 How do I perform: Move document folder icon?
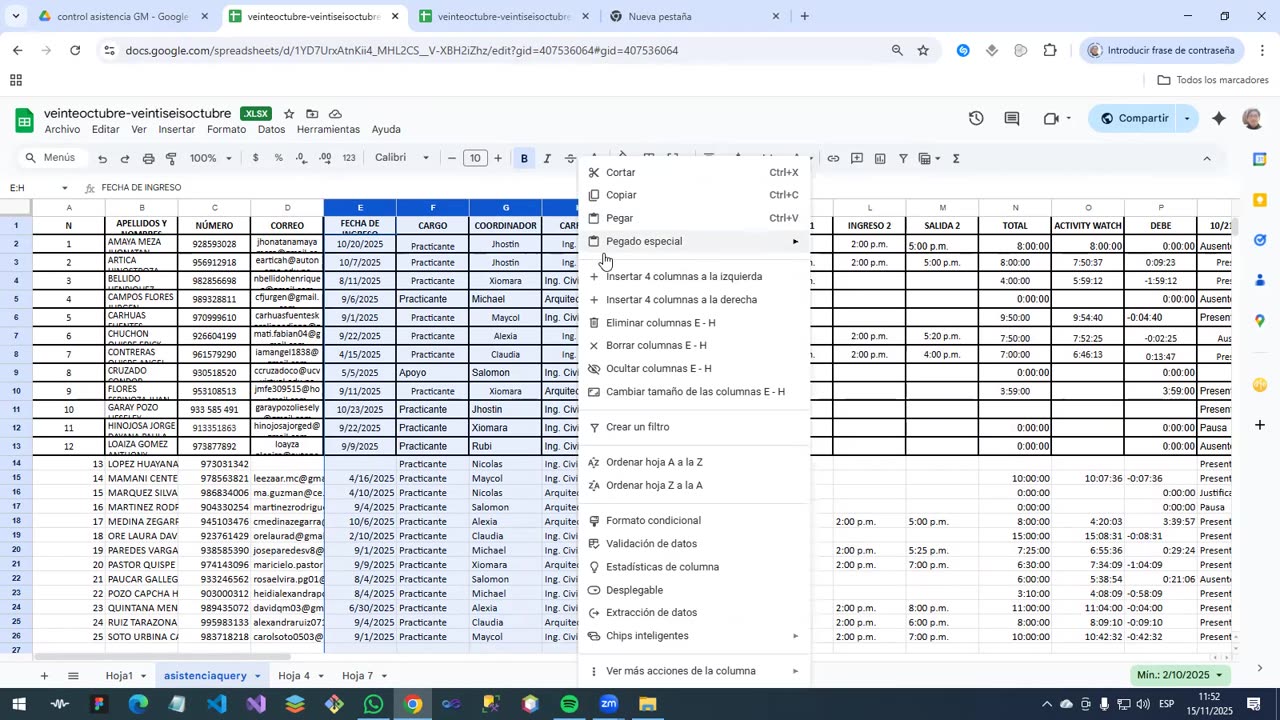312,114
